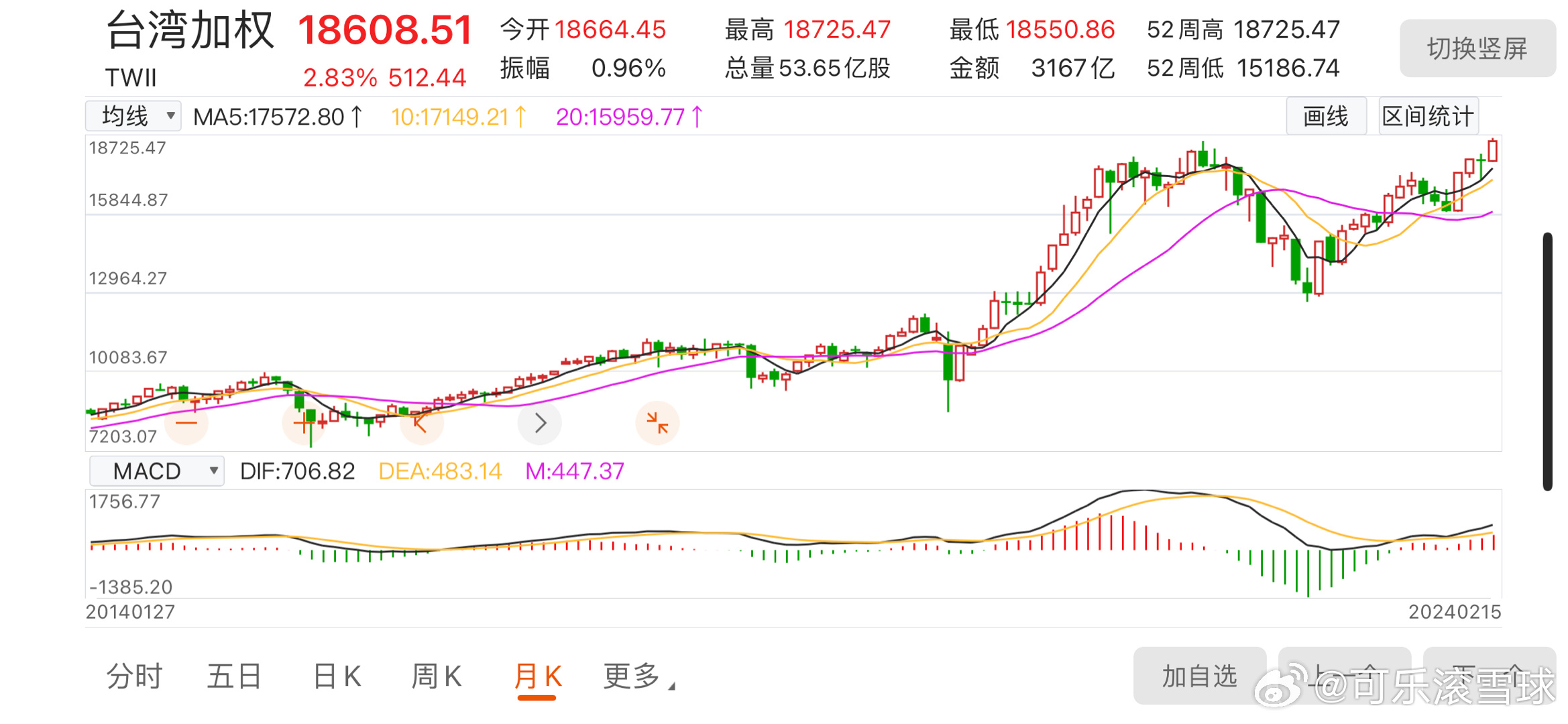Click the 切换竖屏 button
The image size is (1568, 724).
coord(1477,48)
